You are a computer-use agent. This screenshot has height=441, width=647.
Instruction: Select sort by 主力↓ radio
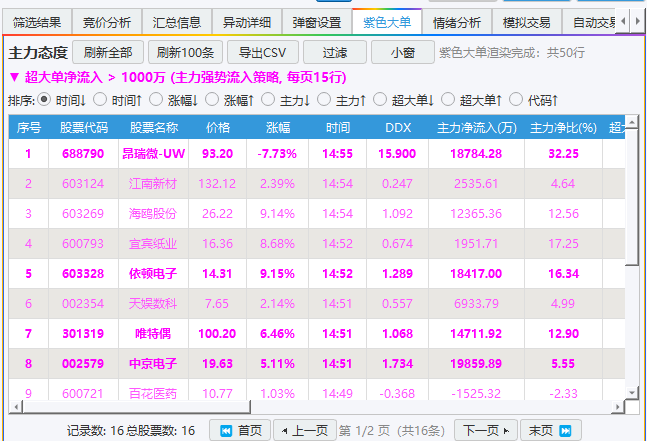[268, 99]
